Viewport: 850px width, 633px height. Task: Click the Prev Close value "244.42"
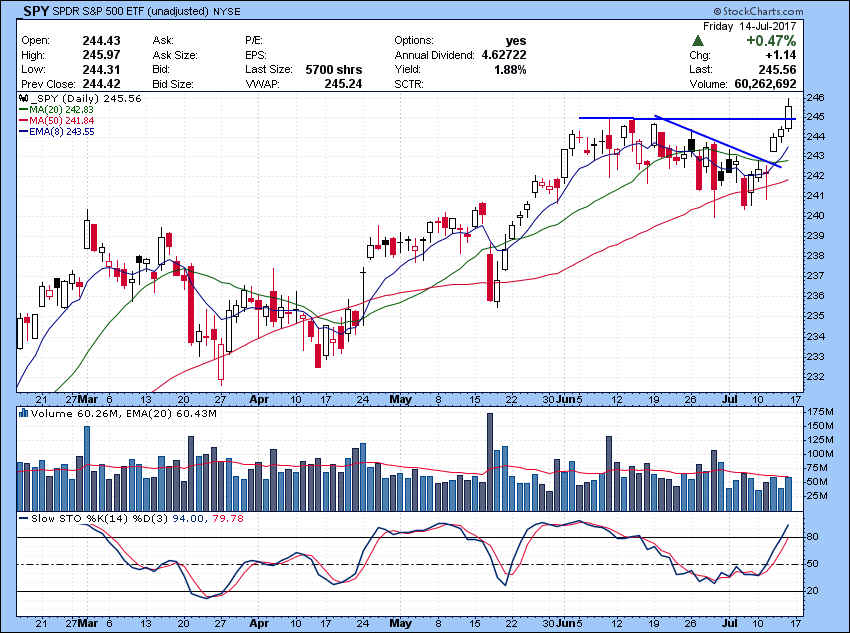point(101,84)
